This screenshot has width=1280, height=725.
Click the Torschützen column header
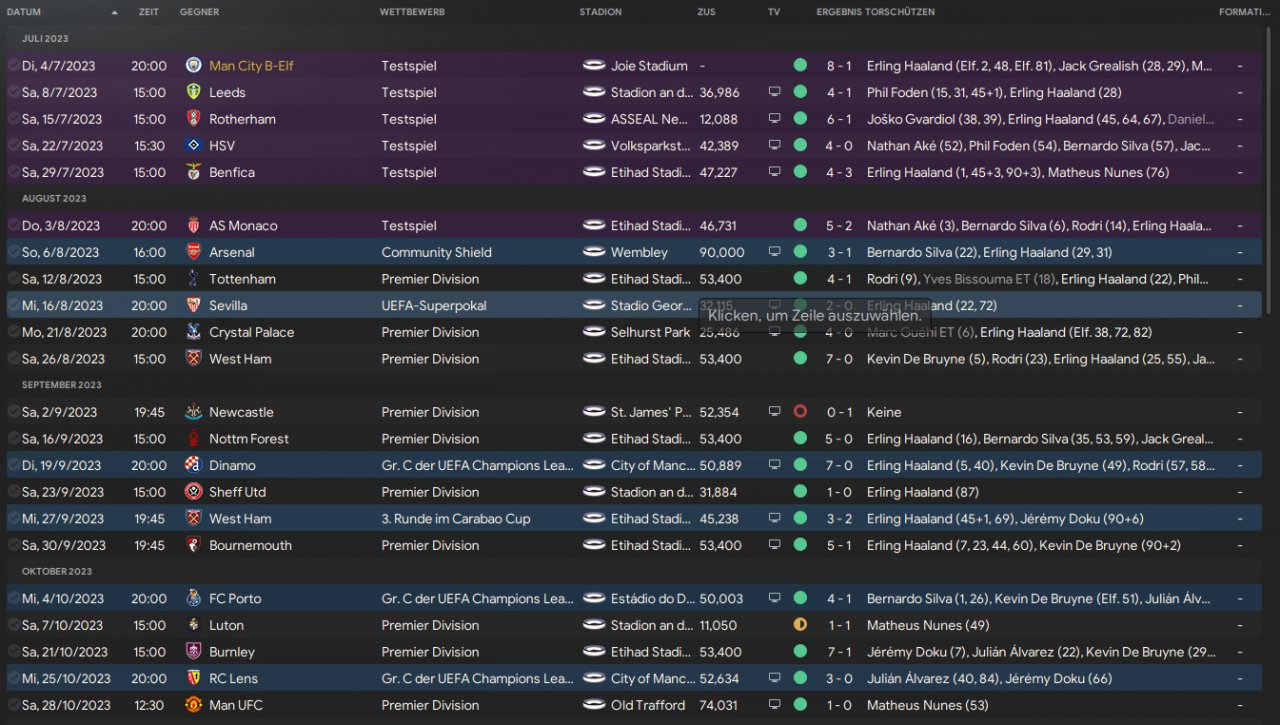pos(900,12)
